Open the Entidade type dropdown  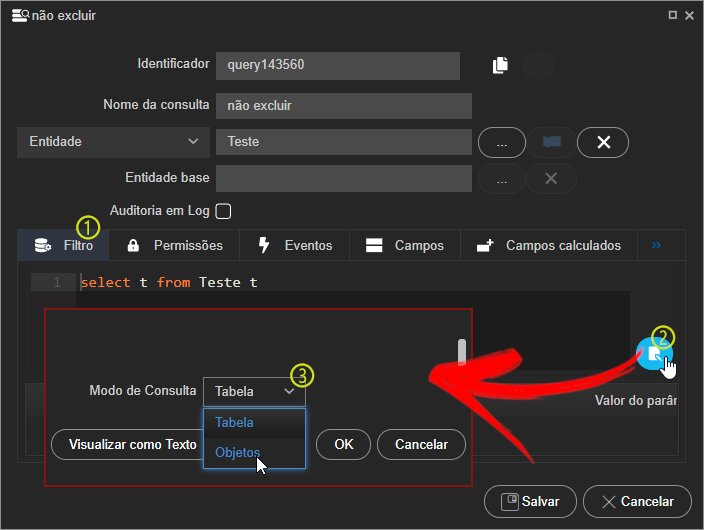[x=113, y=142]
